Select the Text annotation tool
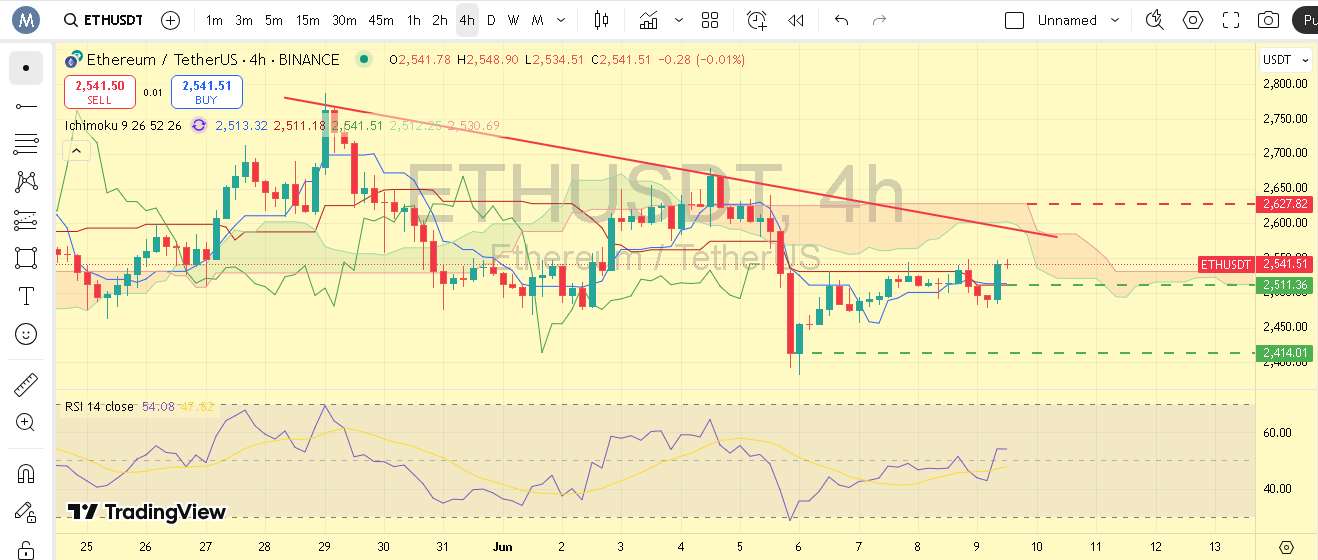This screenshot has width=1318, height=560. click(x=26, y=296)
